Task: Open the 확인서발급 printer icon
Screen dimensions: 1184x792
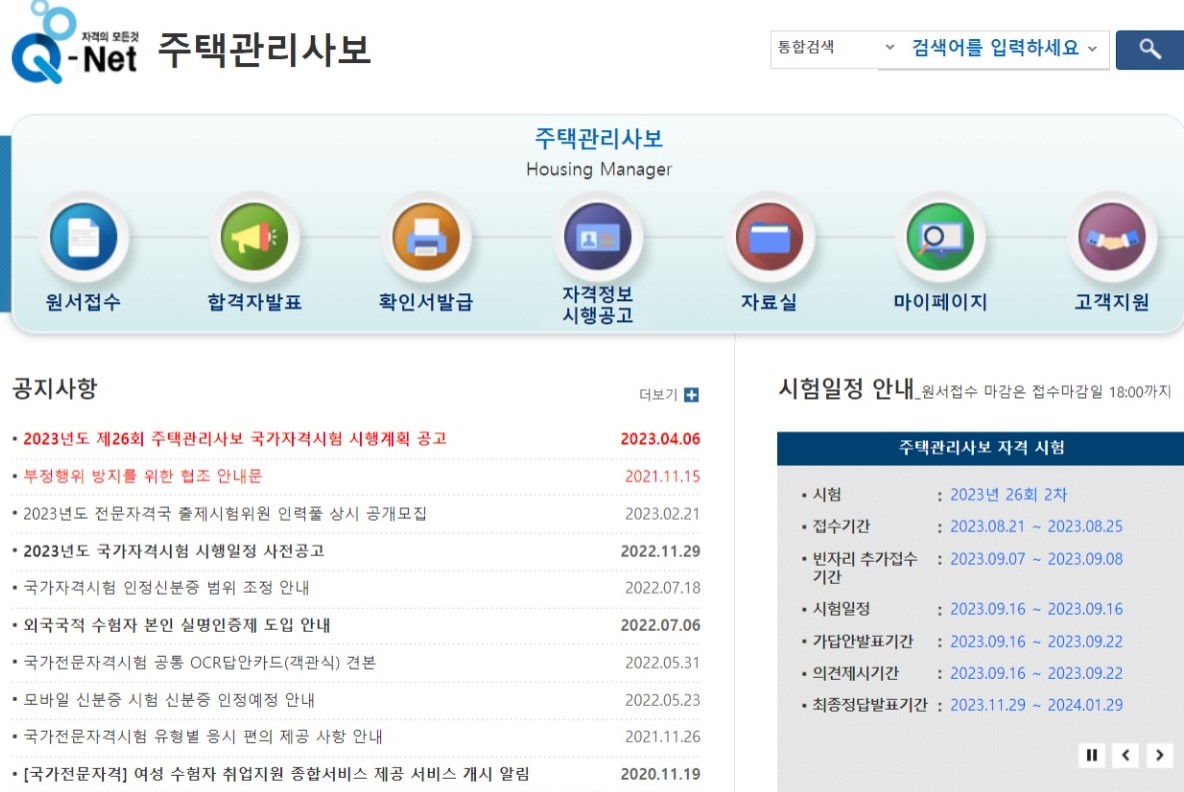Action: (x=426, y=237)
